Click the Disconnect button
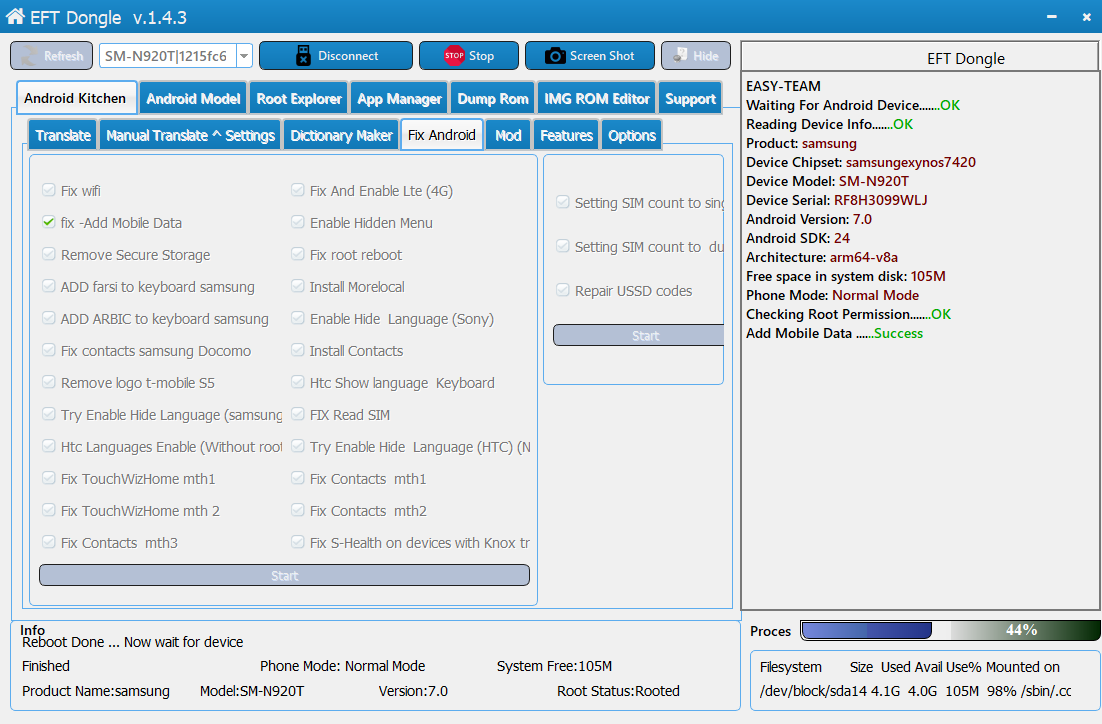1102x724 pixels. coord(336,56)
